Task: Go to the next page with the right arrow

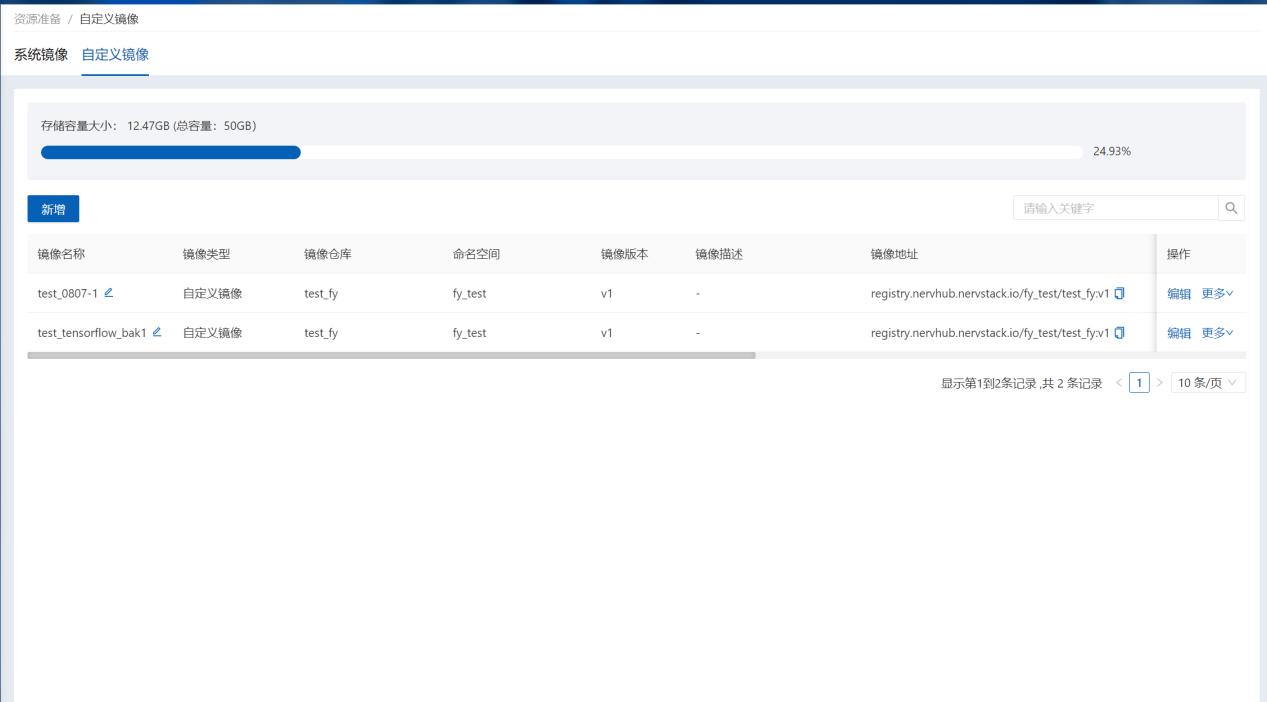Action: pyautogui.click(x=1160, y=384)
